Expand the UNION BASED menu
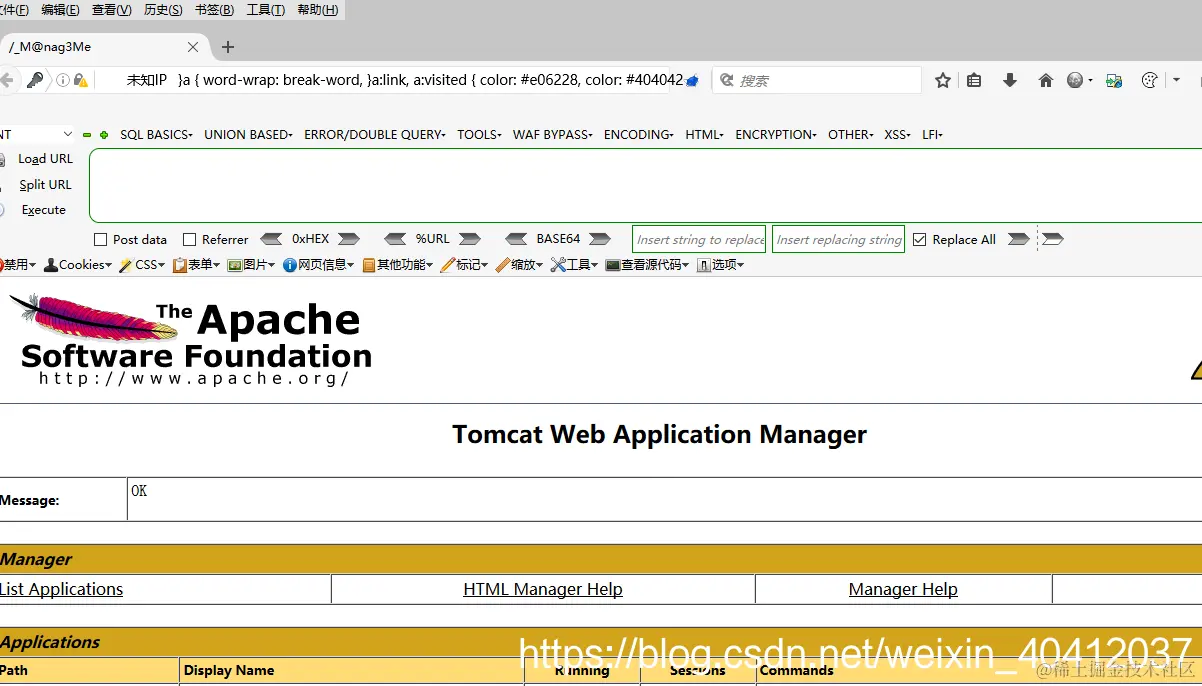The height and width of the screenshot is (686, 1202). 248,135
